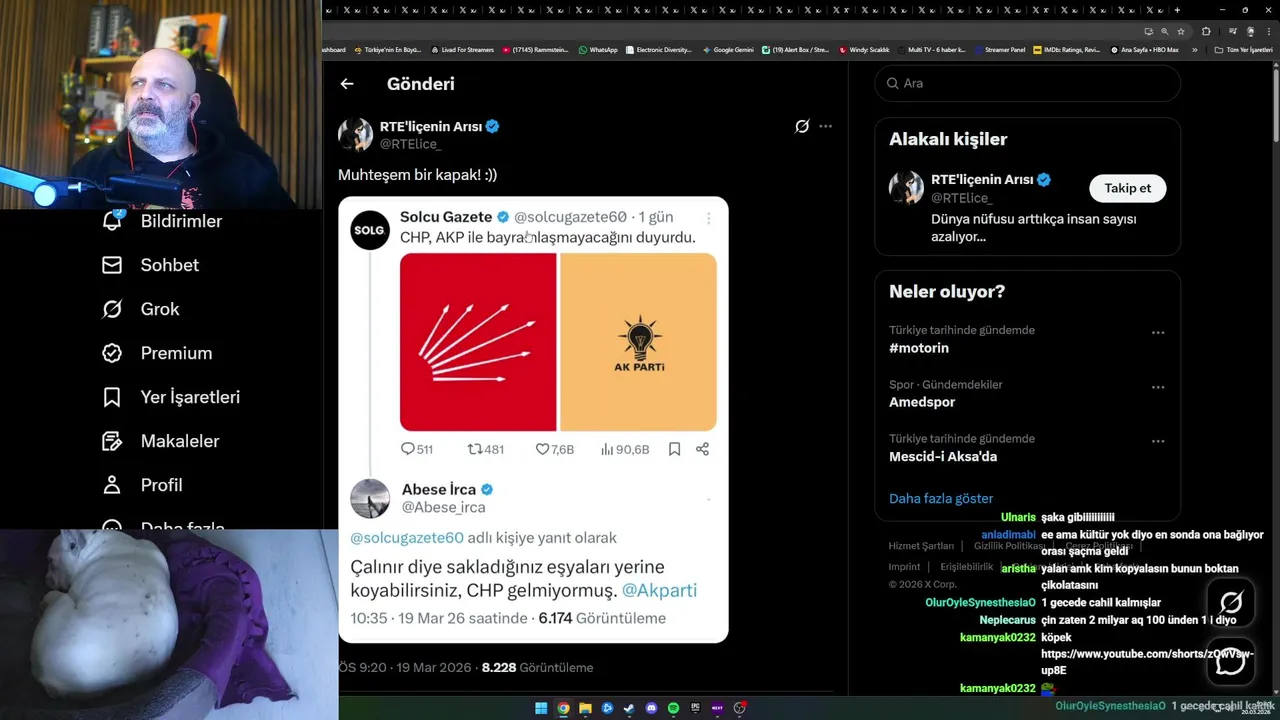Click the share icon on the quoted tweet
Image resolution: width=1280 pixels, height=720 pixels.
click(x=702, y=449)
